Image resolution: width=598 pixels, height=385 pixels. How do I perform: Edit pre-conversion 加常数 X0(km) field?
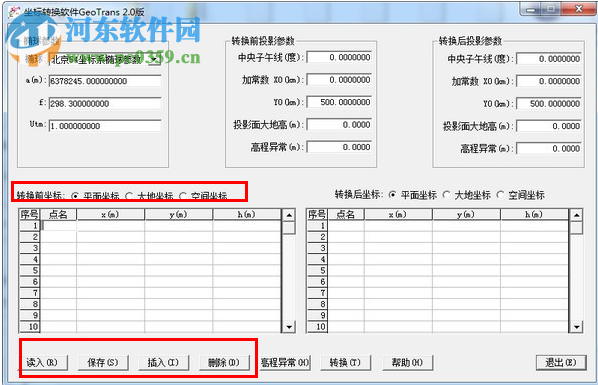339,80
